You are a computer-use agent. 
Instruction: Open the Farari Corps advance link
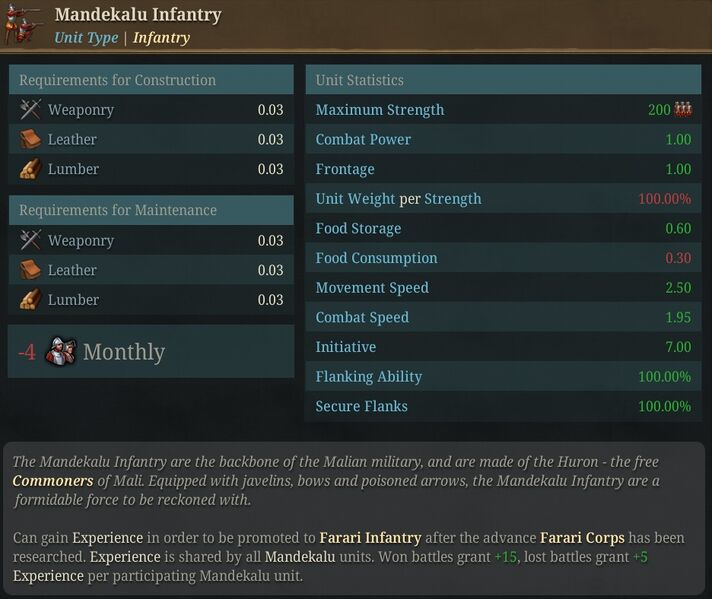click(582, 538)
